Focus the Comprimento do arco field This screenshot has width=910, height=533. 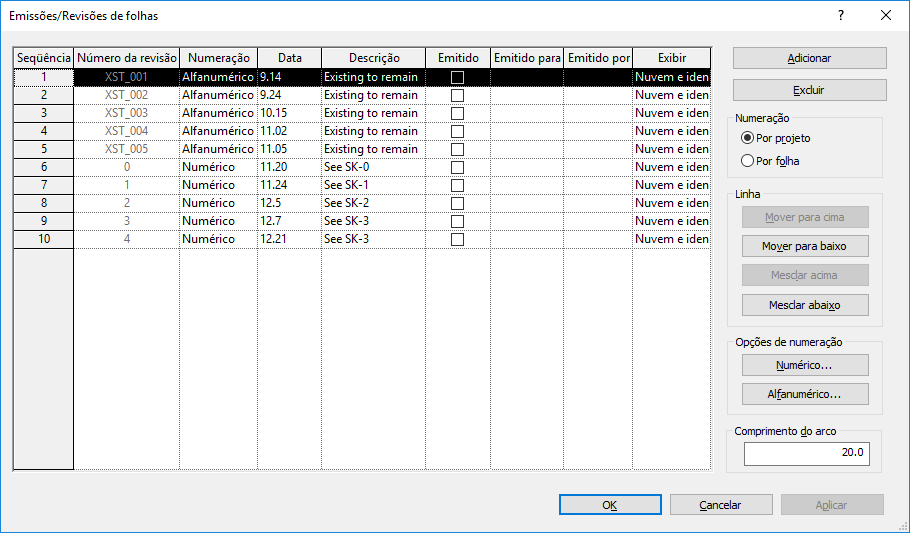point(807,453)
